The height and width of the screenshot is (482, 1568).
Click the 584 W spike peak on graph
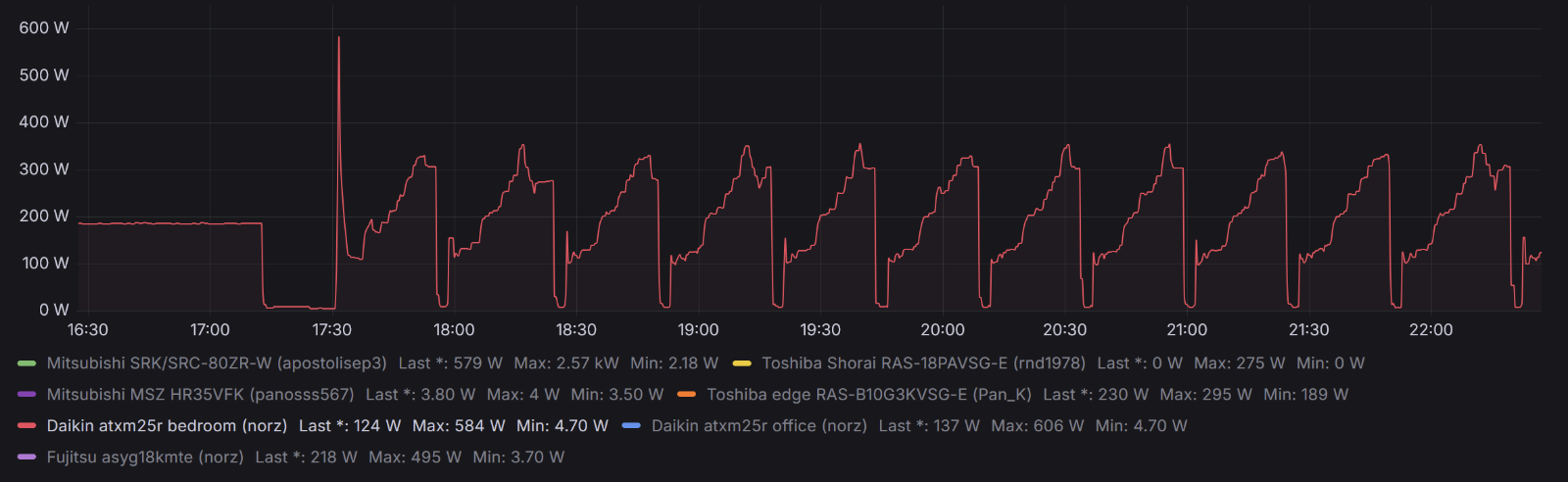[339, 38]
